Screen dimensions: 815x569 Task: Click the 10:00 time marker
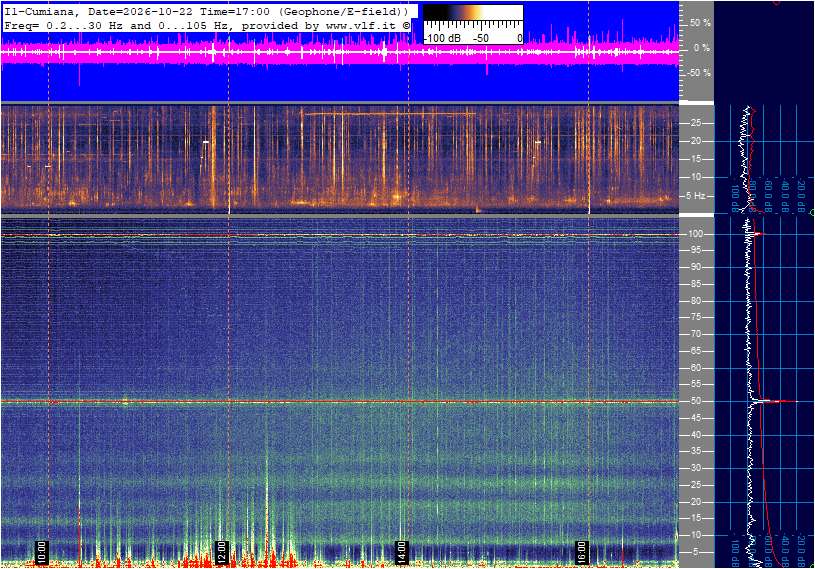point(41,552)
